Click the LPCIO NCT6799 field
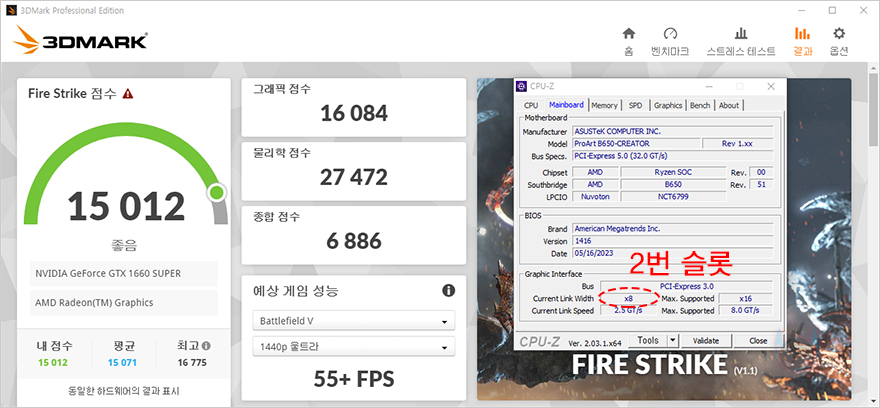880x408 pixels. tap(673, 196)
